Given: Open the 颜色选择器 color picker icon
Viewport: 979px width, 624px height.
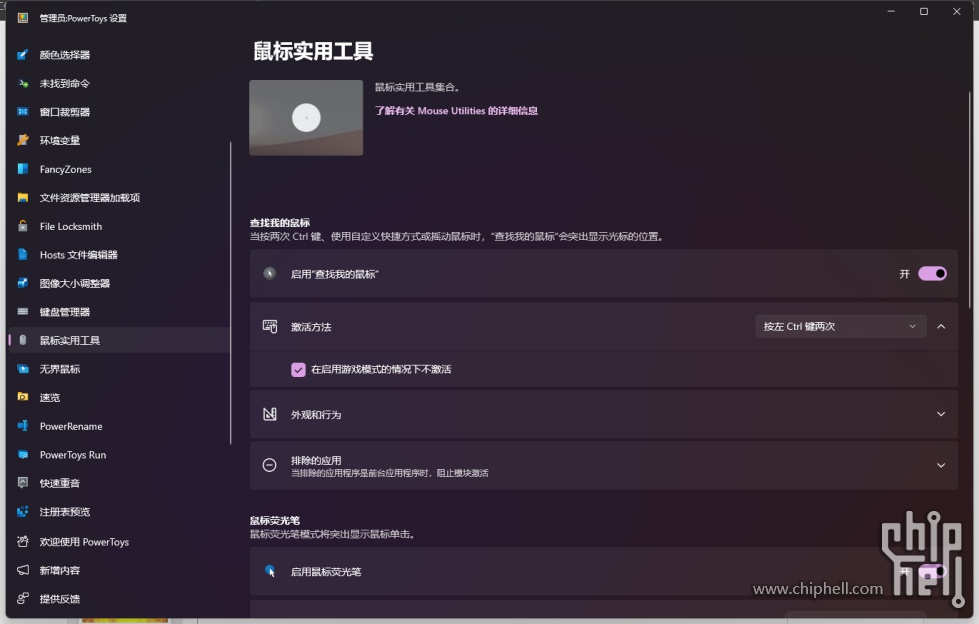Looking at the screenshot, I should pos(22,55).
